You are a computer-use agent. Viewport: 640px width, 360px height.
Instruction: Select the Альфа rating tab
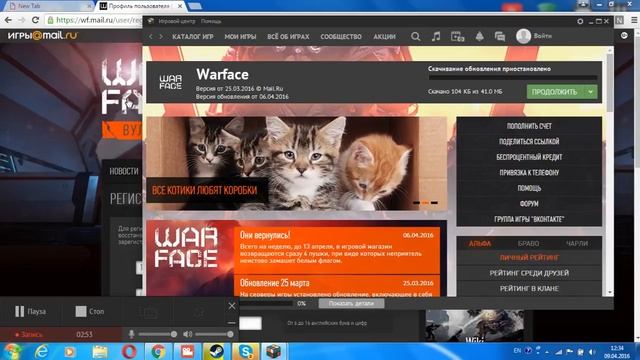point(480,244)
